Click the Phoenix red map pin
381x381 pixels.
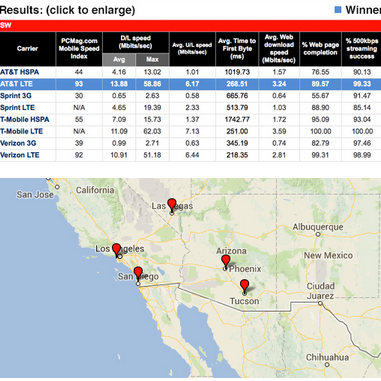[226, 262]
